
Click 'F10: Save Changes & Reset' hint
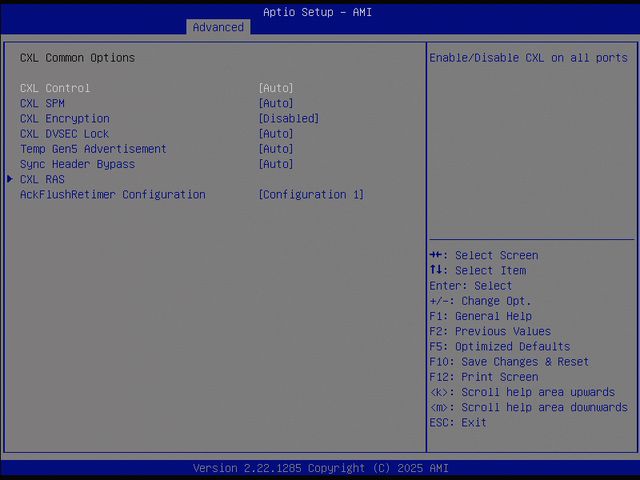coord(509,362)
